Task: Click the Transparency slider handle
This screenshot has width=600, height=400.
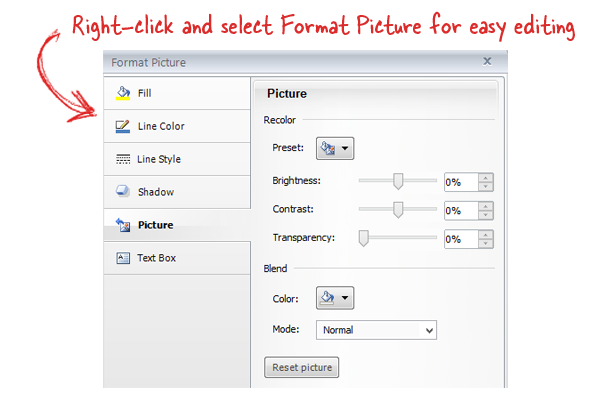Action: (364, 238)
